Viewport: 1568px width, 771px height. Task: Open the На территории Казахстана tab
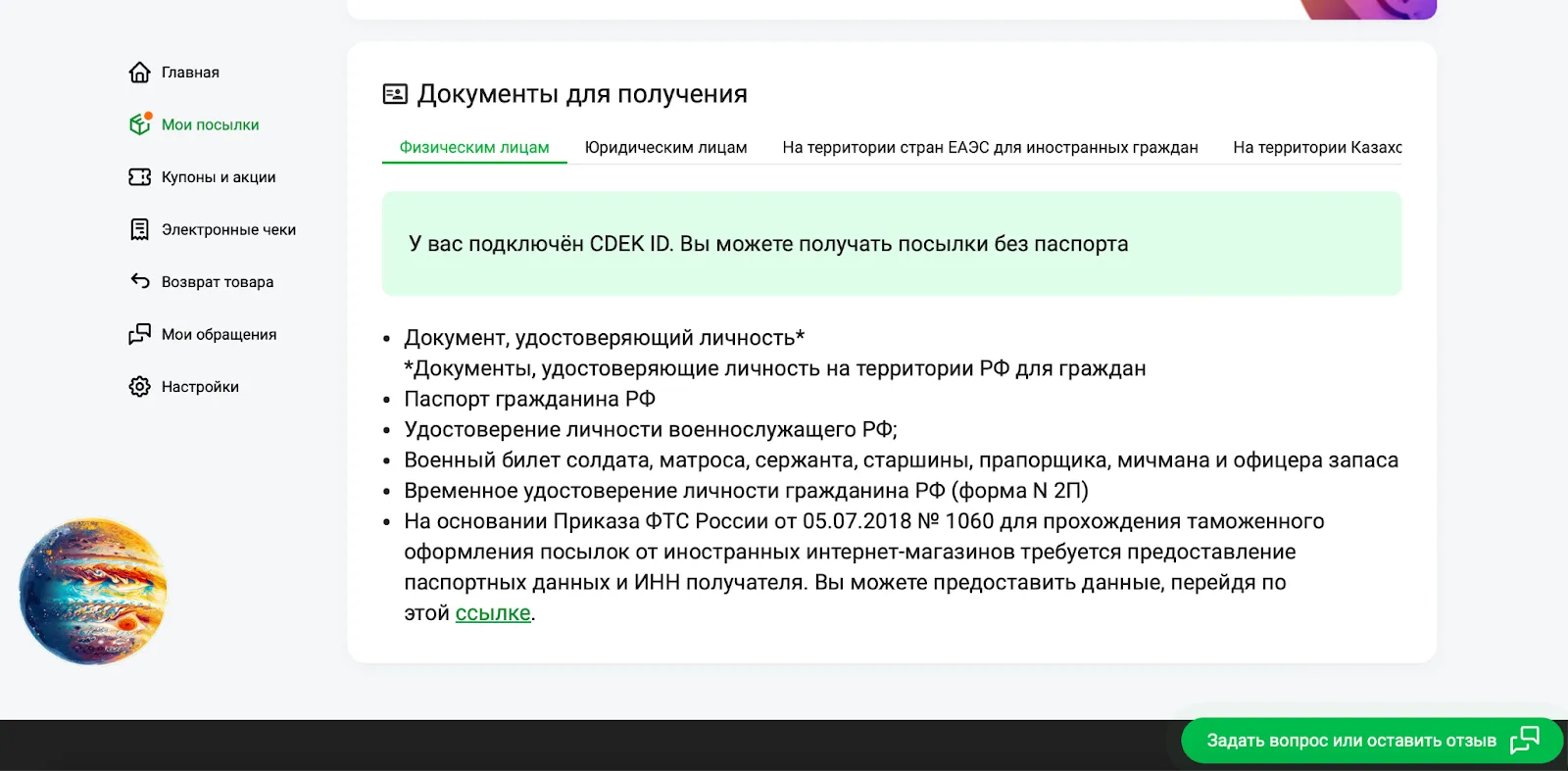tap(1316, 147)
